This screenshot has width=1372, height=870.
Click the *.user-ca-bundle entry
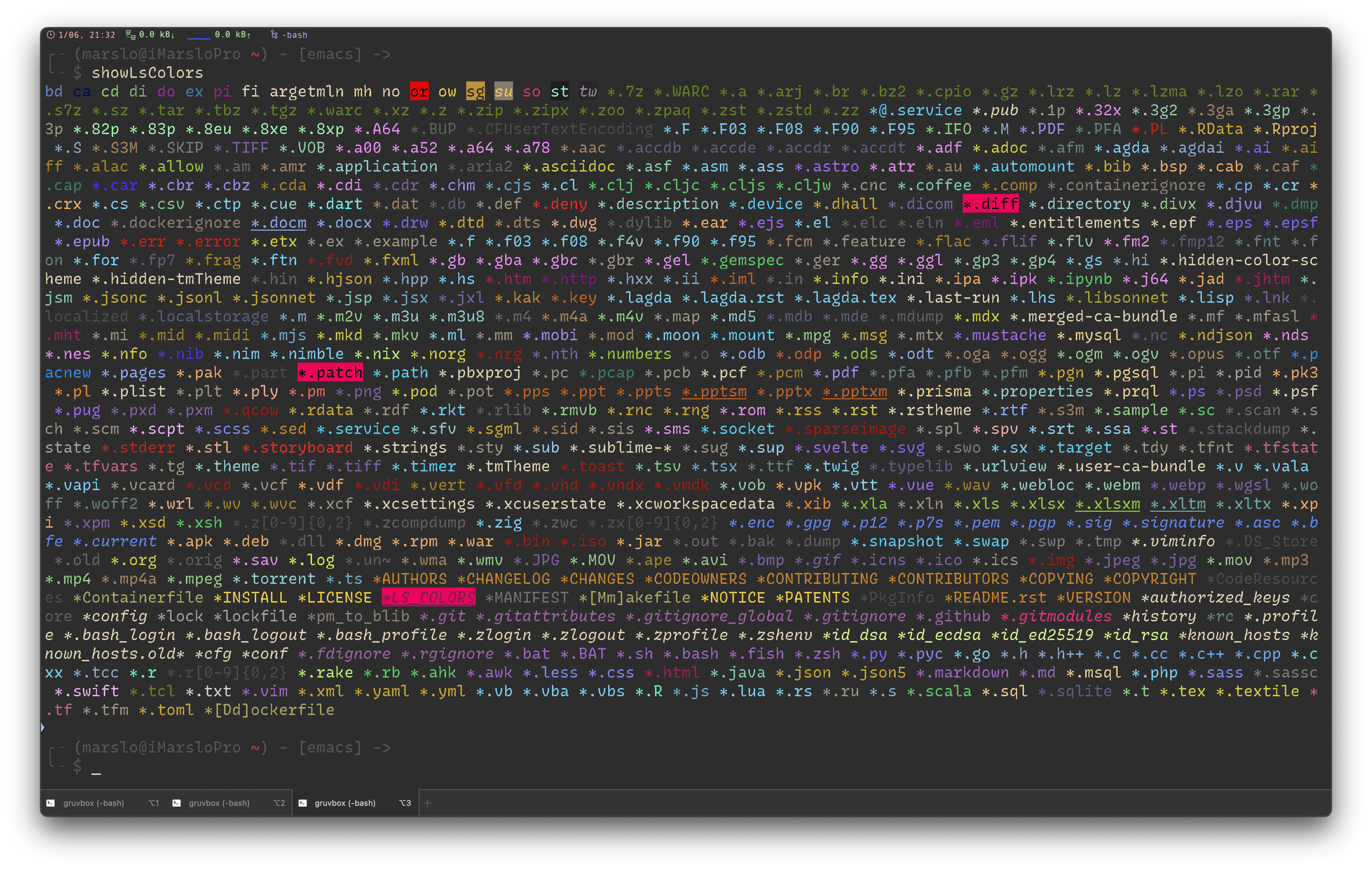tap(1131, 466)
